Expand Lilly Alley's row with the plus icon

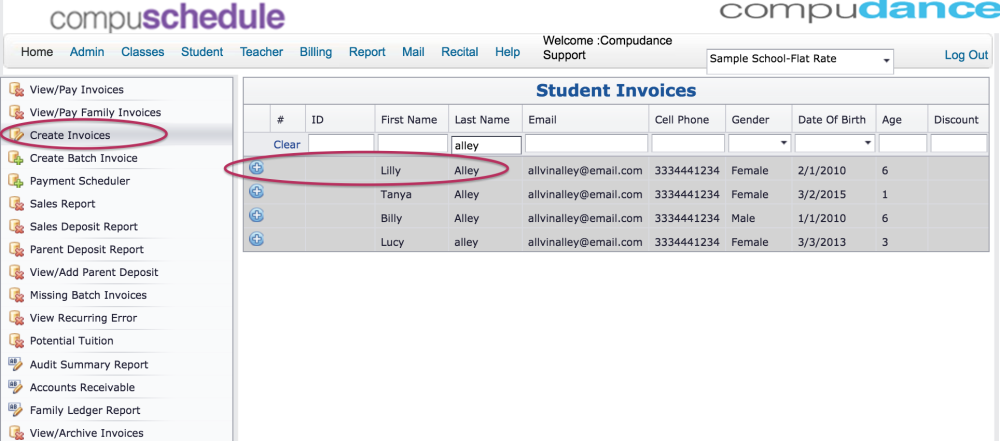click(x=256, y=168)
